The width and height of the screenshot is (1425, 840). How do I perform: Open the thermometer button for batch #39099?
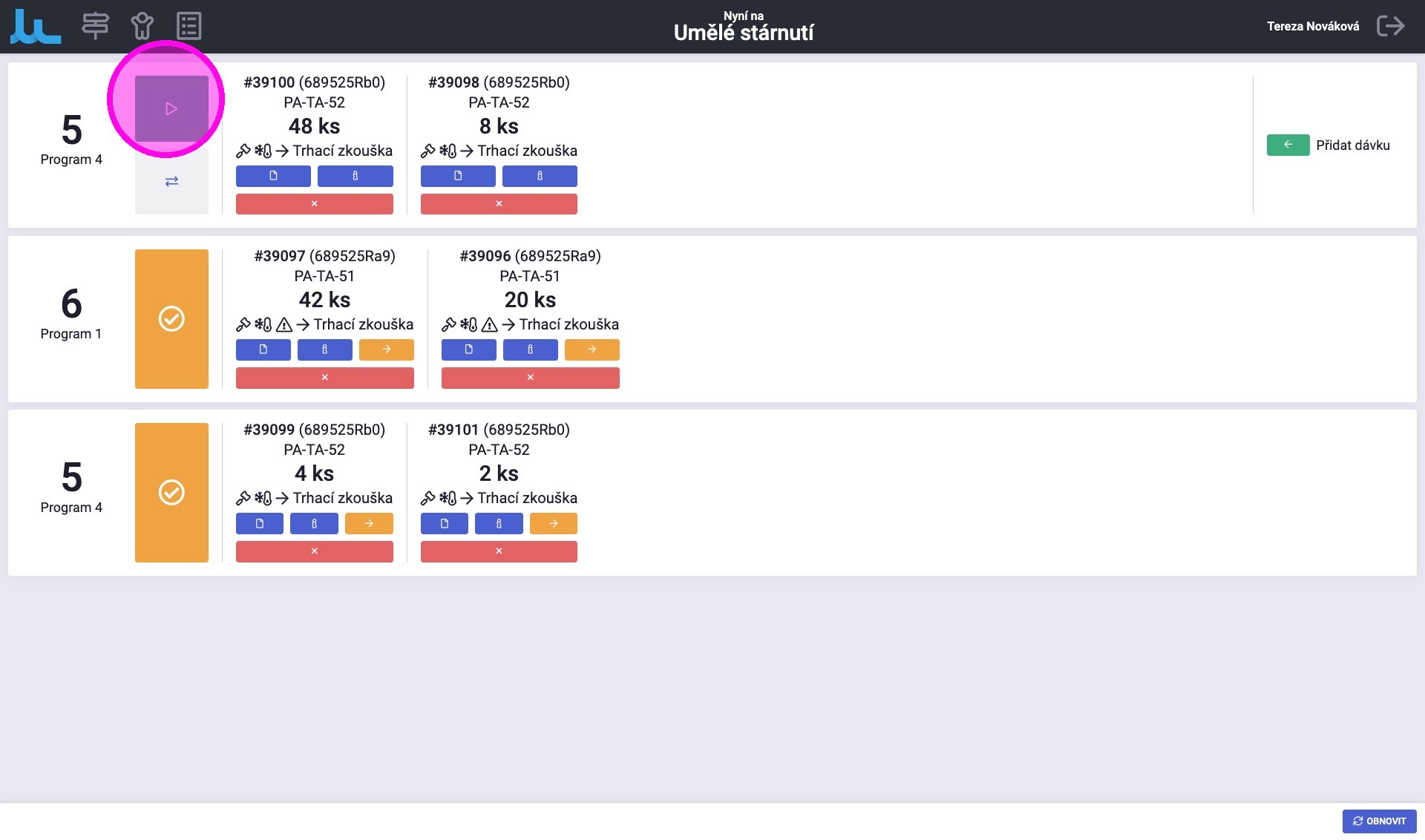click(x=314, y=523)
